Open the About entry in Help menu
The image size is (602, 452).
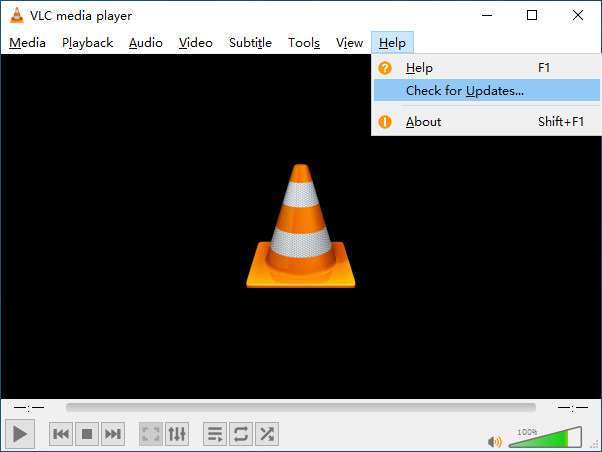[486, 122]
